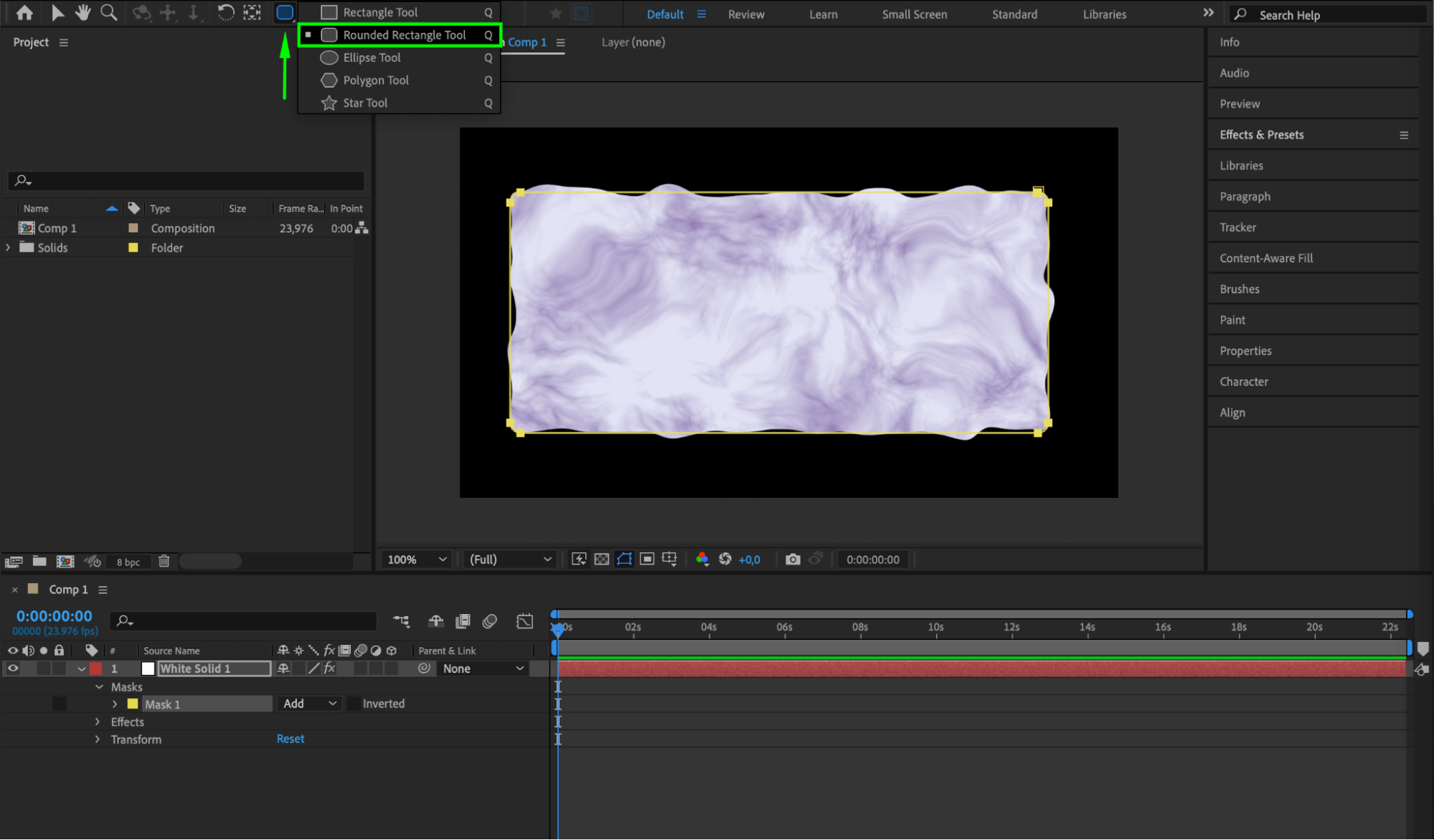Click Reset link beside Transform
Screen dimensions: 1434x840
point(290,739)
